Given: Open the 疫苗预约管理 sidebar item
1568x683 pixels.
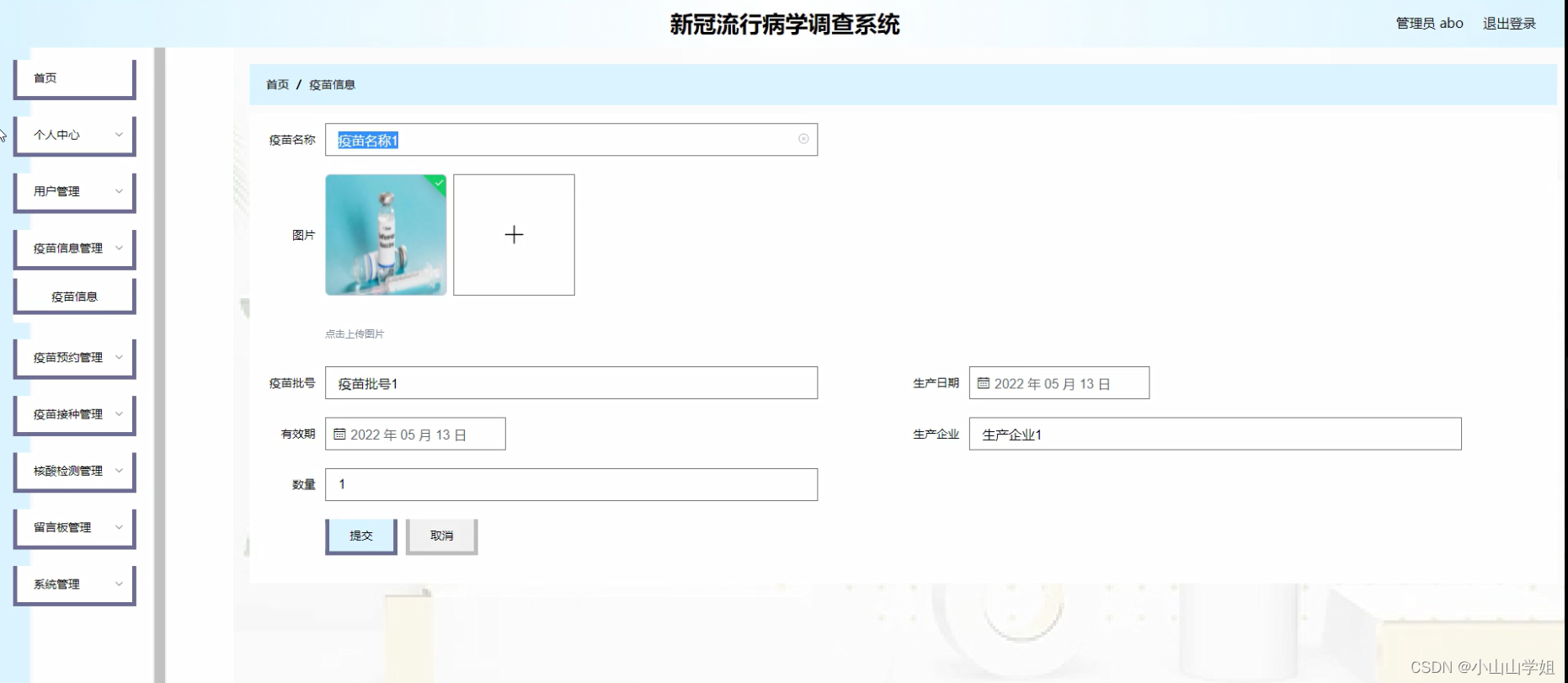Looking at the screenshot, I should pyautogui.click(x=75, y=357).
